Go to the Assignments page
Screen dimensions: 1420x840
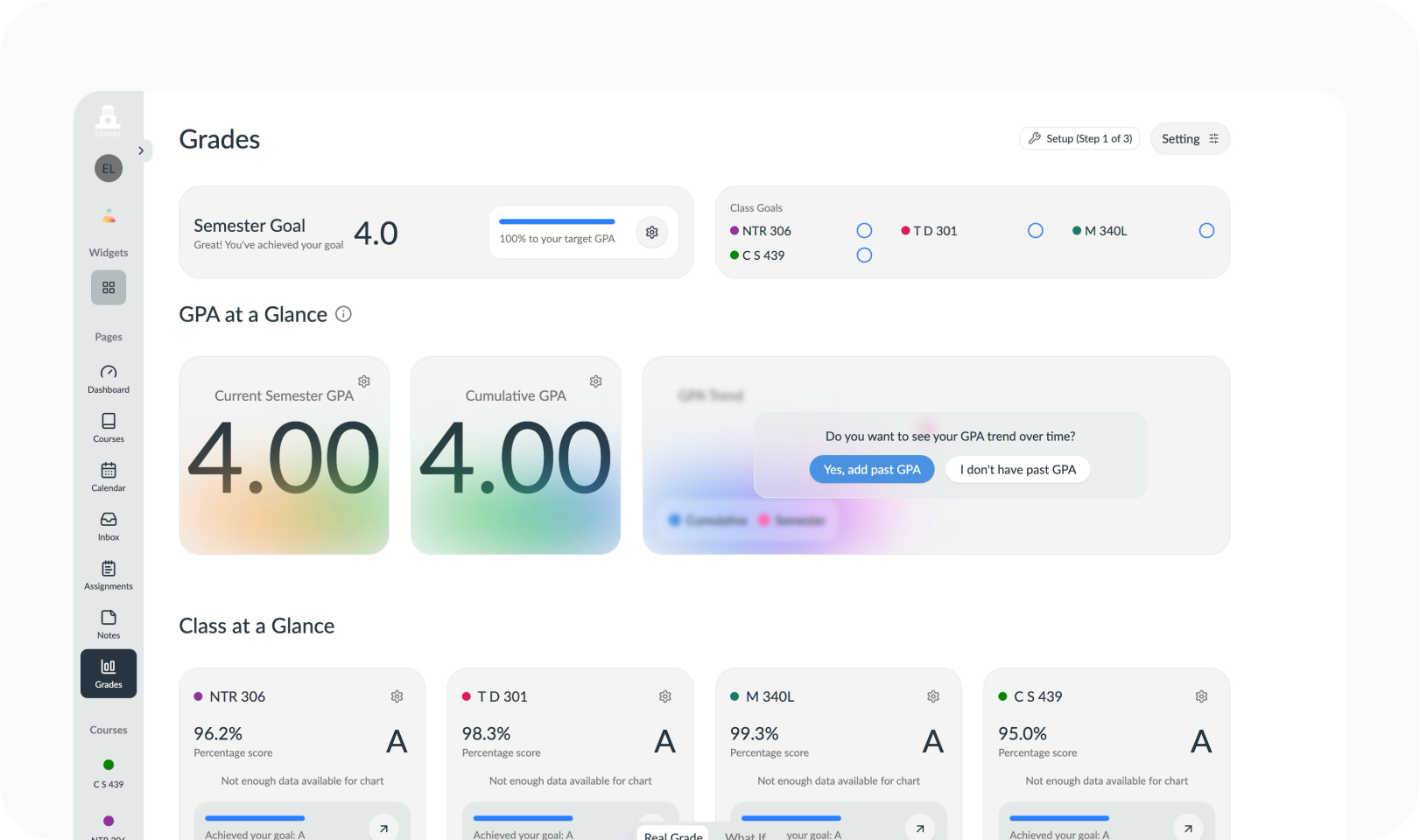point(108,574)
